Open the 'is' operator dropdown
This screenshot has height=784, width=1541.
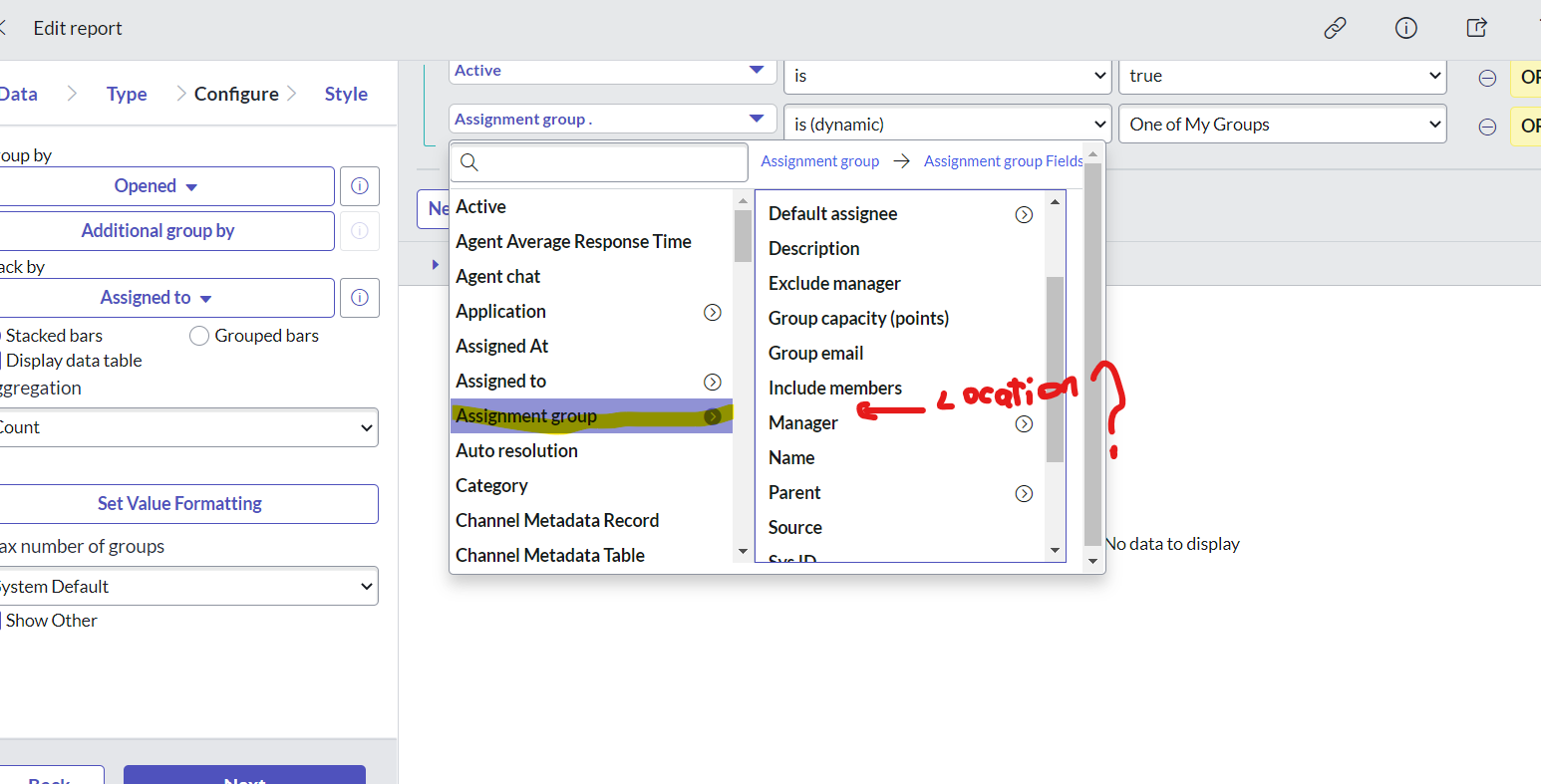point(947,76)
